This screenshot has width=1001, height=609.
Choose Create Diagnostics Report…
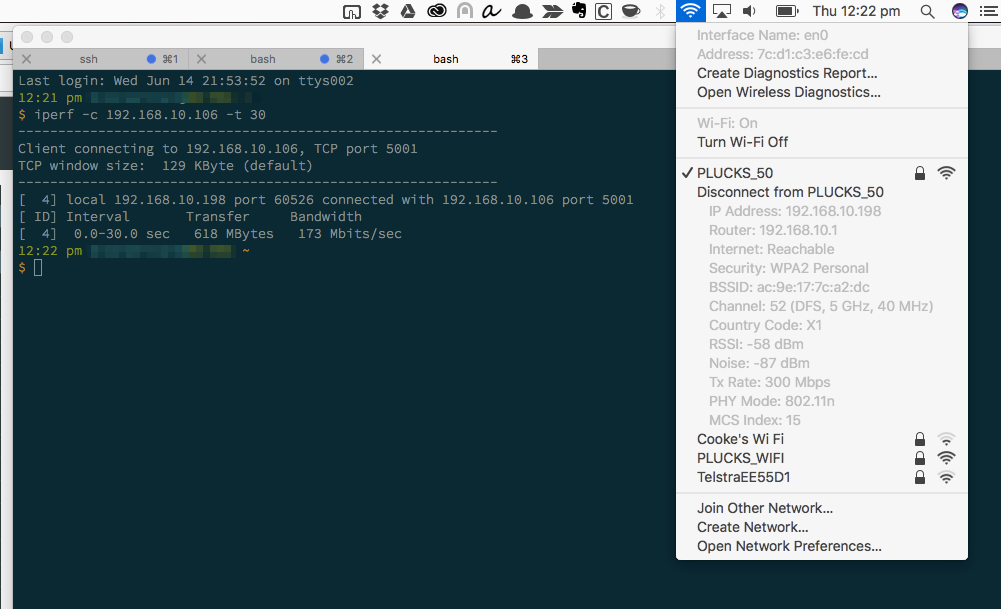click(x=787, y=73)
